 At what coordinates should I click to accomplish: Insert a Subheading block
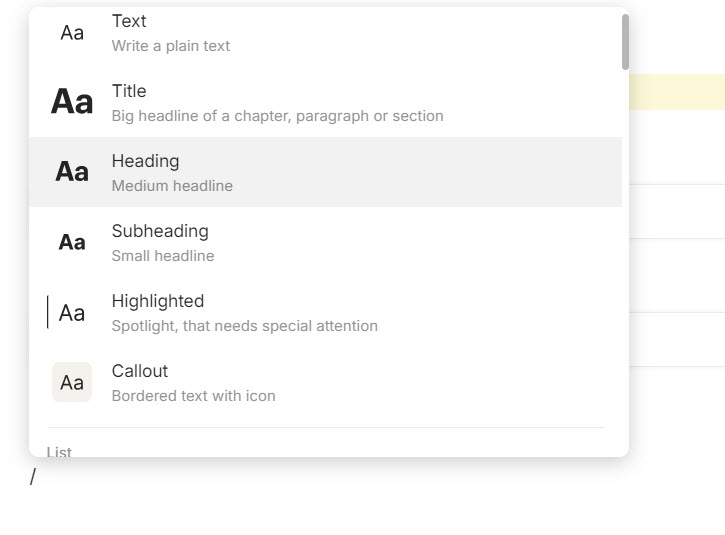coord(325,242)
